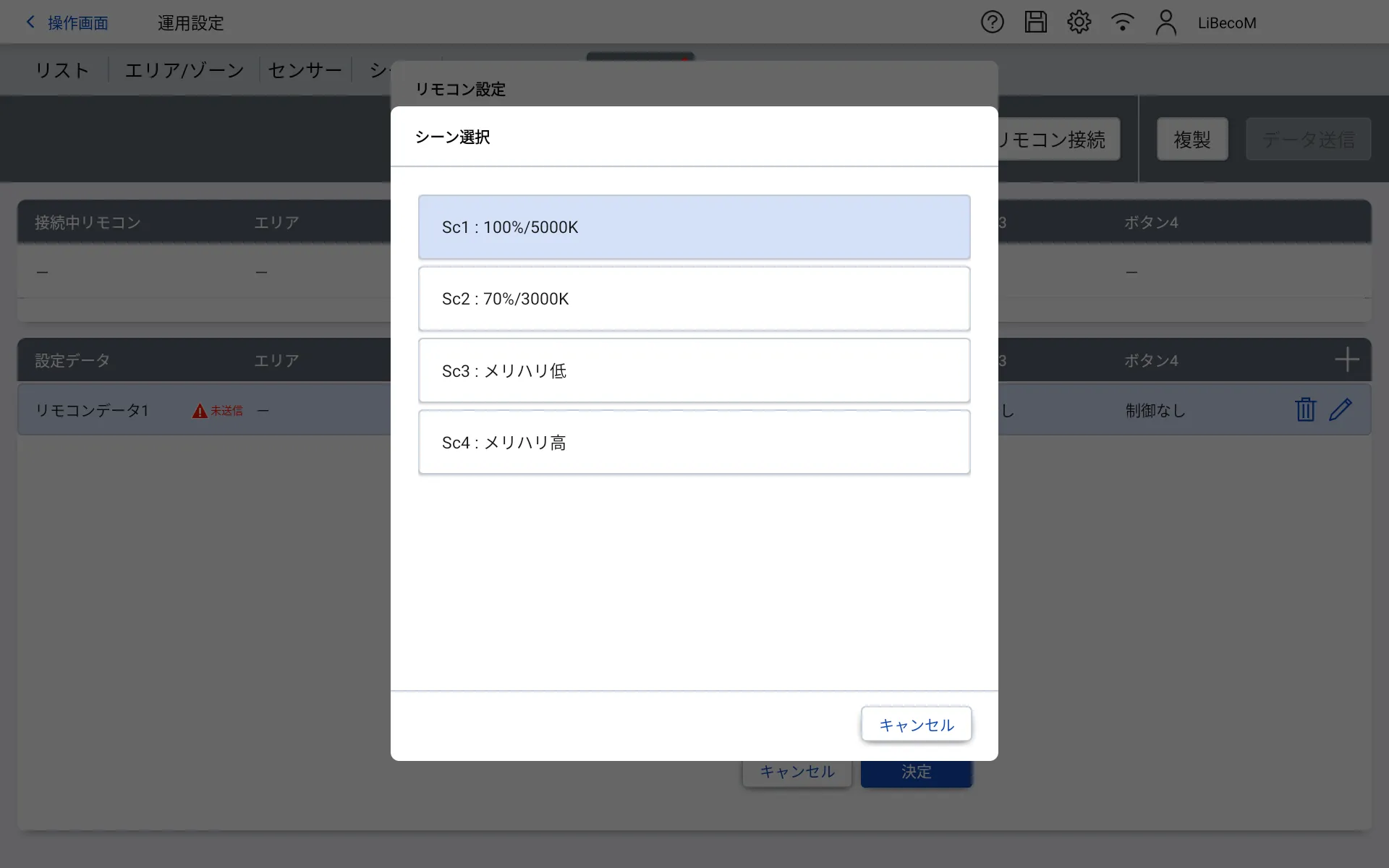Switch to the リスト tab
Viewport: 1389px width, 868px height.
tap(62, 70)
